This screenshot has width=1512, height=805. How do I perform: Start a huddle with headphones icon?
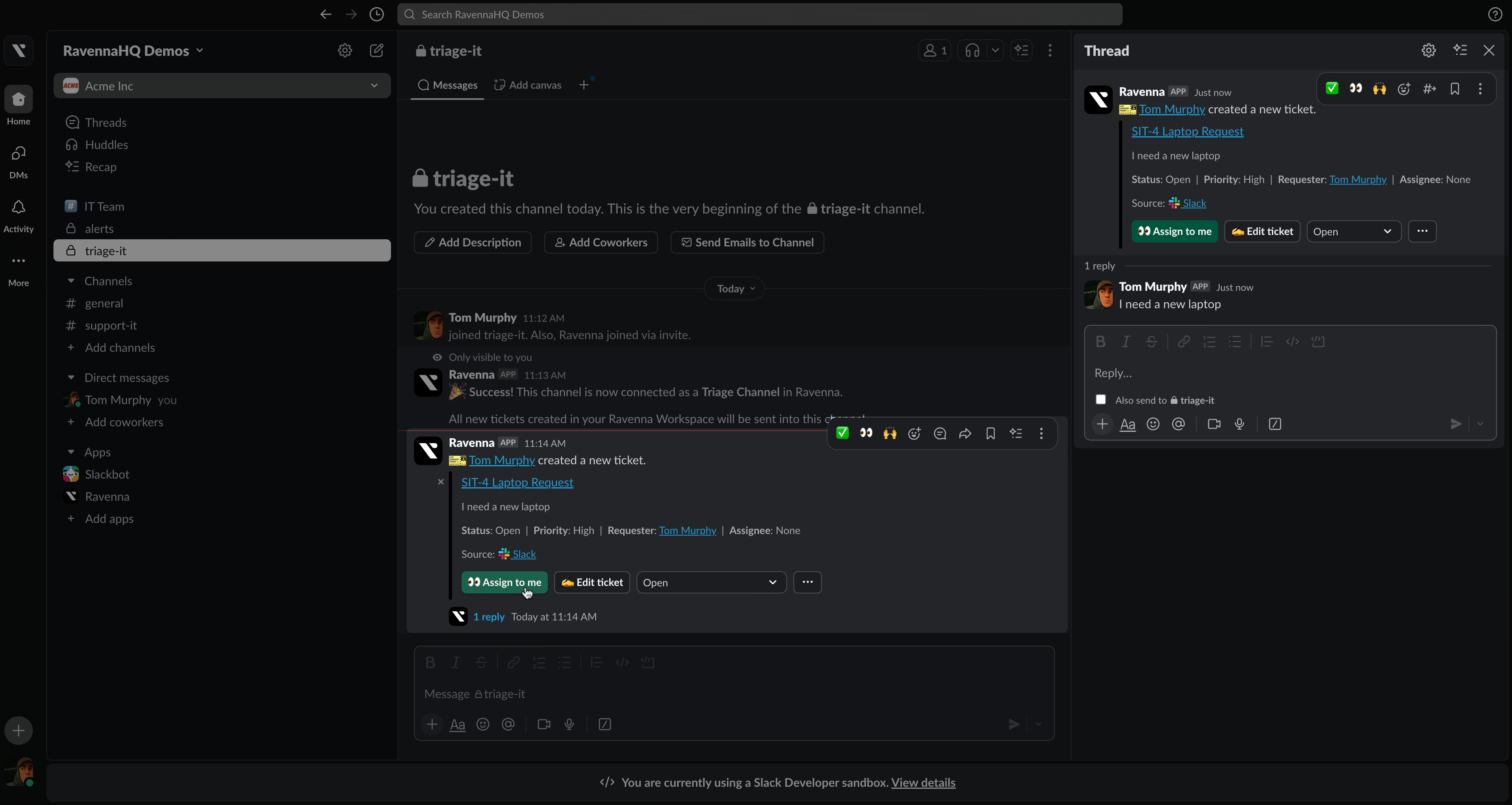(972, 50)
